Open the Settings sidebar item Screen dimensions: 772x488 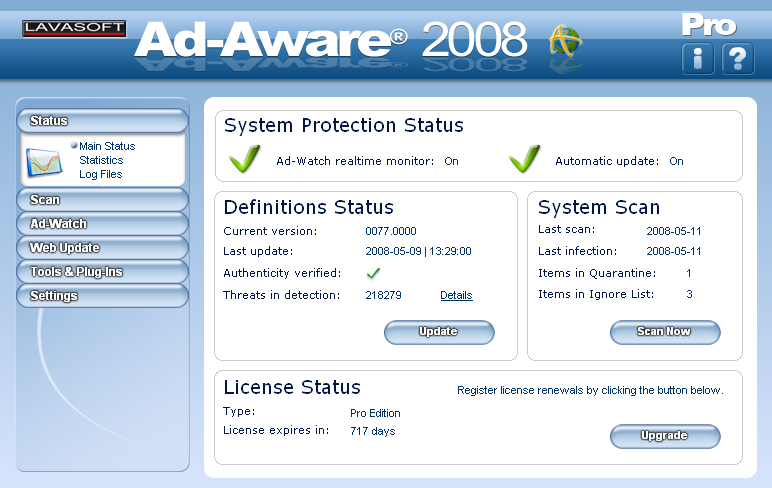(x=102, y=295)
